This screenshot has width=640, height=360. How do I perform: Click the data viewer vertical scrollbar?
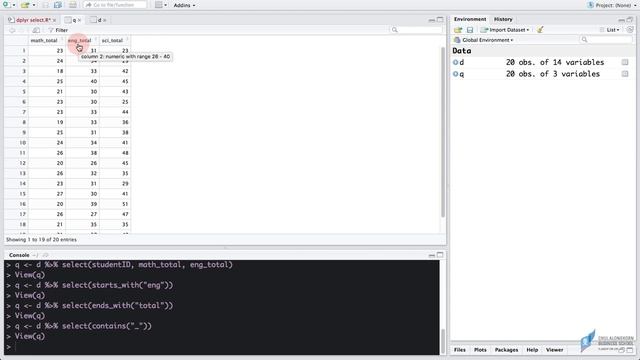(443, 133)
